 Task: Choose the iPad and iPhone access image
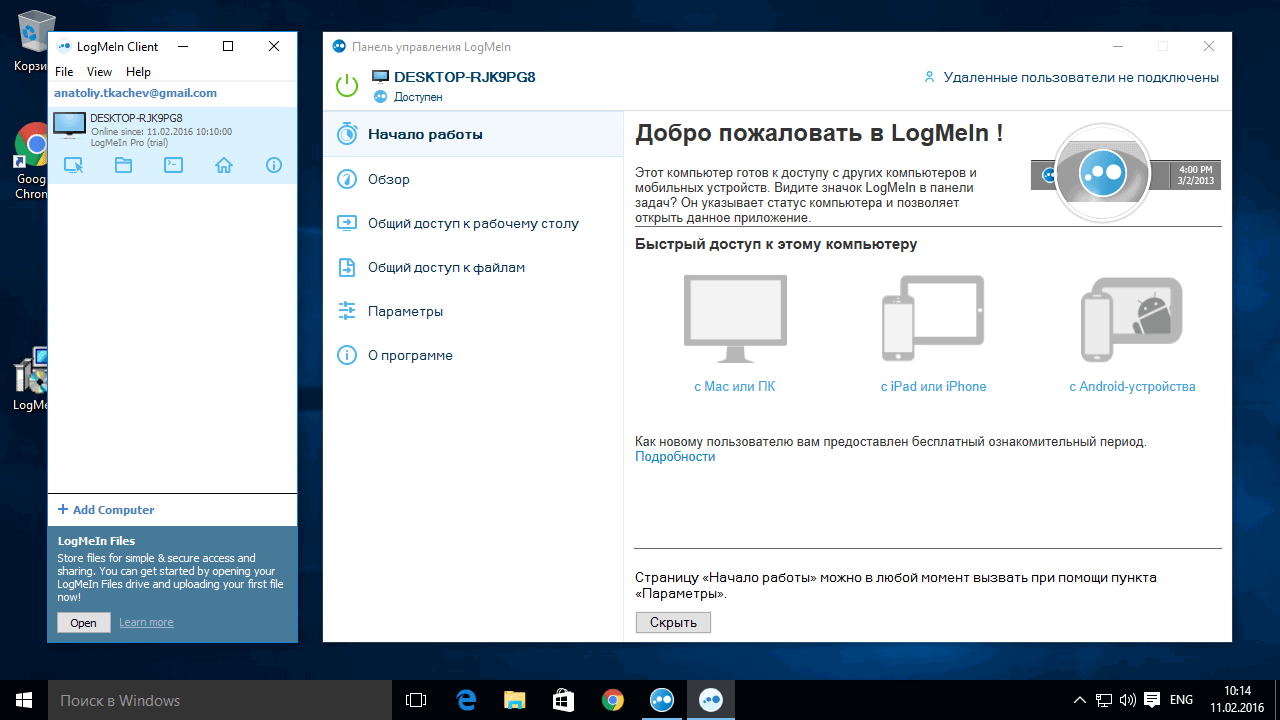point(933,318)
